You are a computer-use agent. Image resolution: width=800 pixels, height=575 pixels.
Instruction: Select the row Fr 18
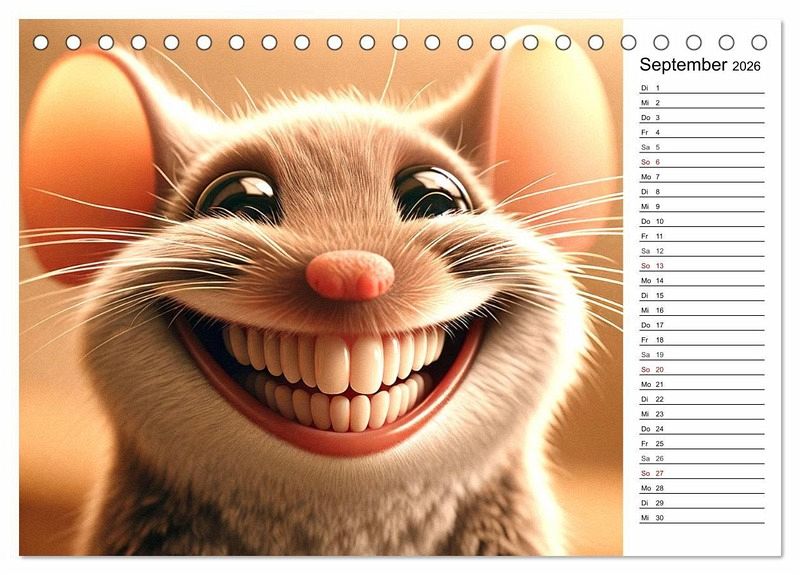tap(702, 339)
